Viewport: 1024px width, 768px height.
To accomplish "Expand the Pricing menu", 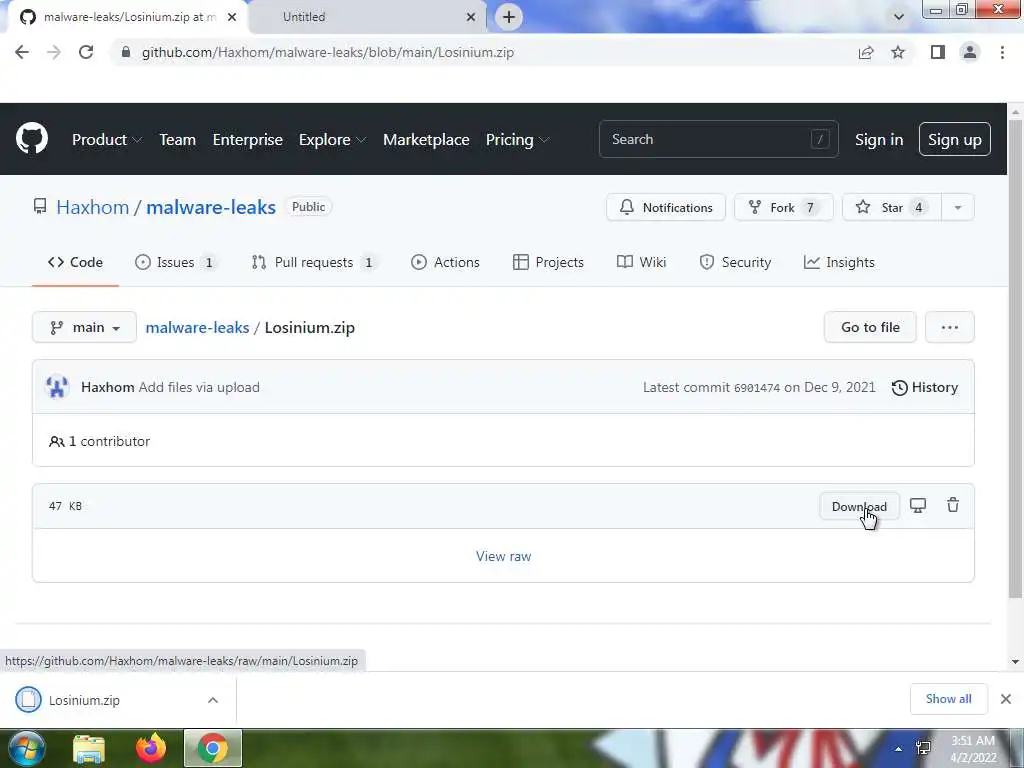I will tap(517, 140).
